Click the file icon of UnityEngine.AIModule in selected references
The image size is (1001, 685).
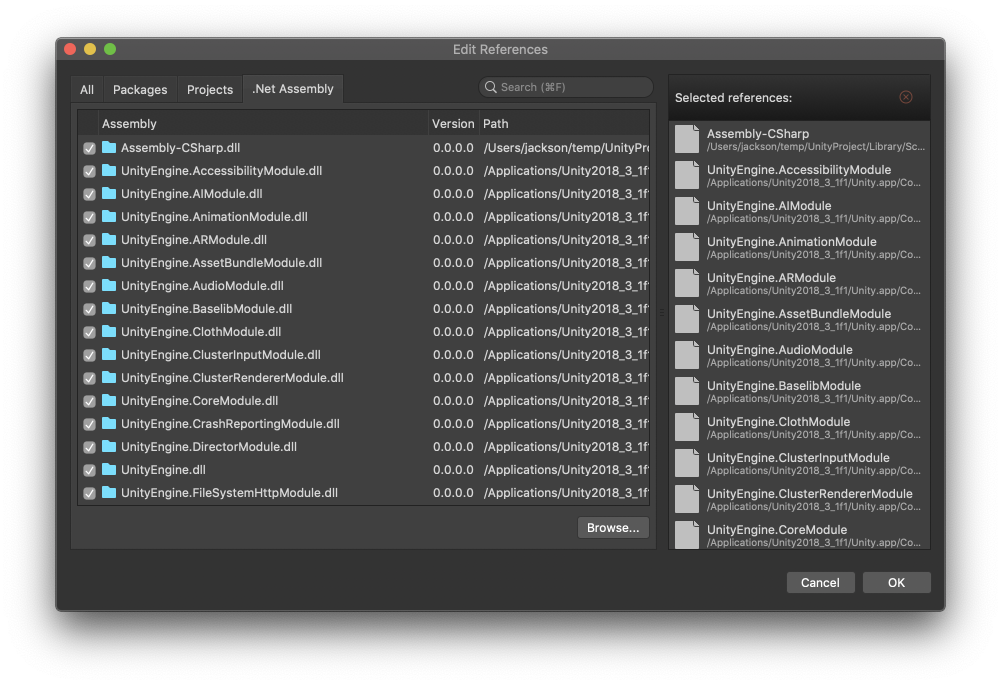click(x=688, y=211)
